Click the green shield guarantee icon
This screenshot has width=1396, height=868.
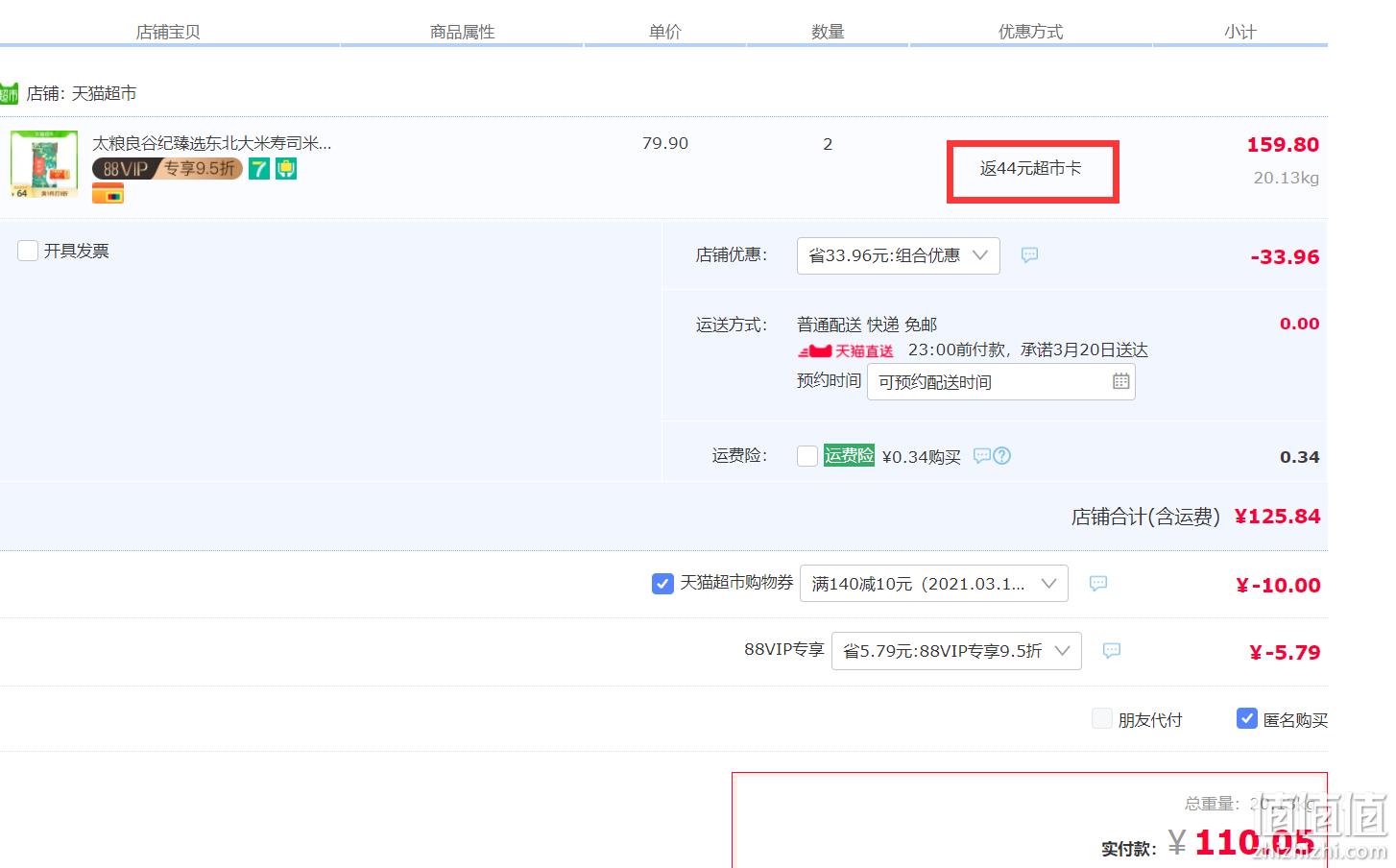(x=286, y=169)
